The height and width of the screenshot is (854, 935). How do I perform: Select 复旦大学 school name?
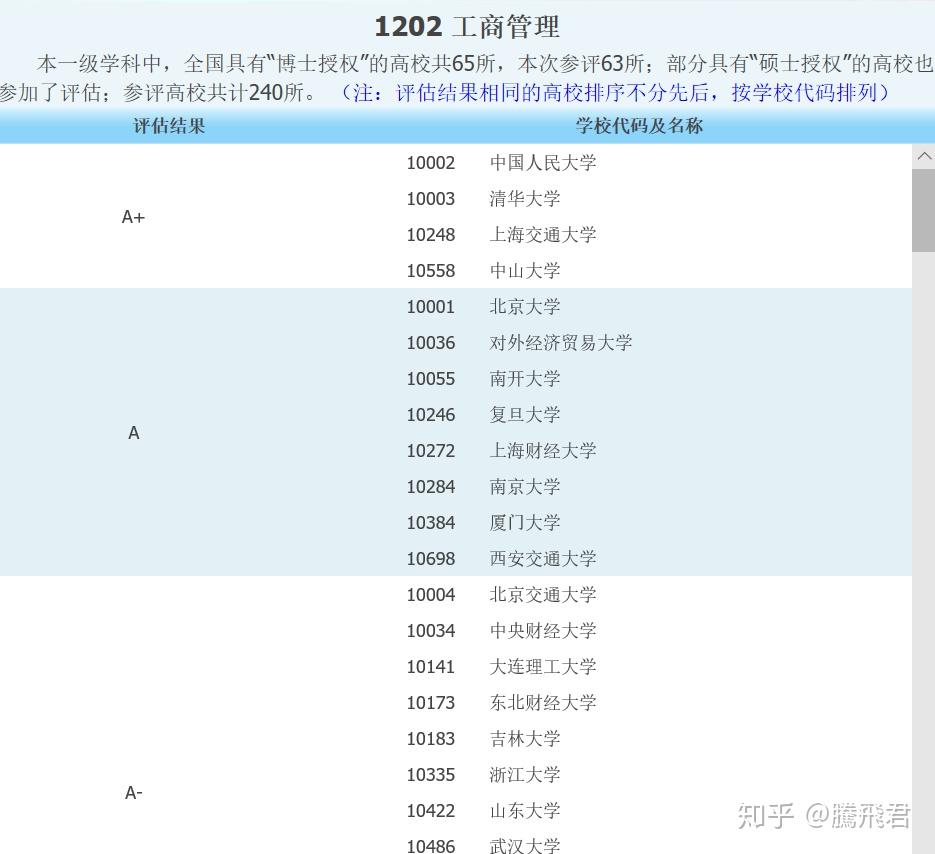tap(525, 414)
